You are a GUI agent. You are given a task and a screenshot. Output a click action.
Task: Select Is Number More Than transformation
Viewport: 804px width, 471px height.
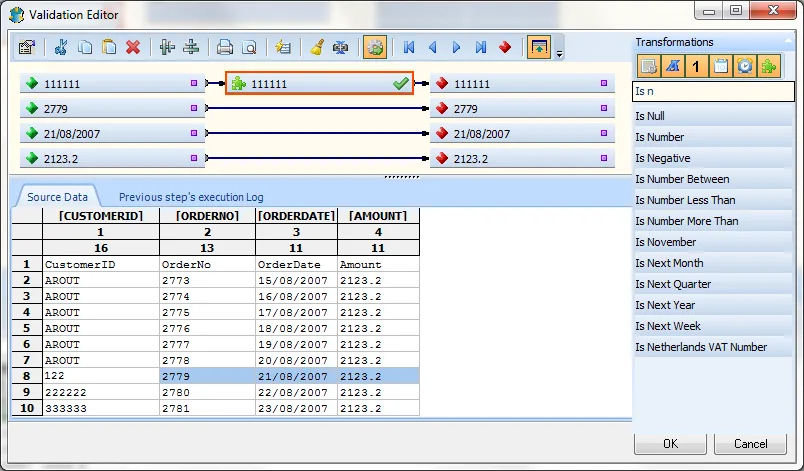713,221
